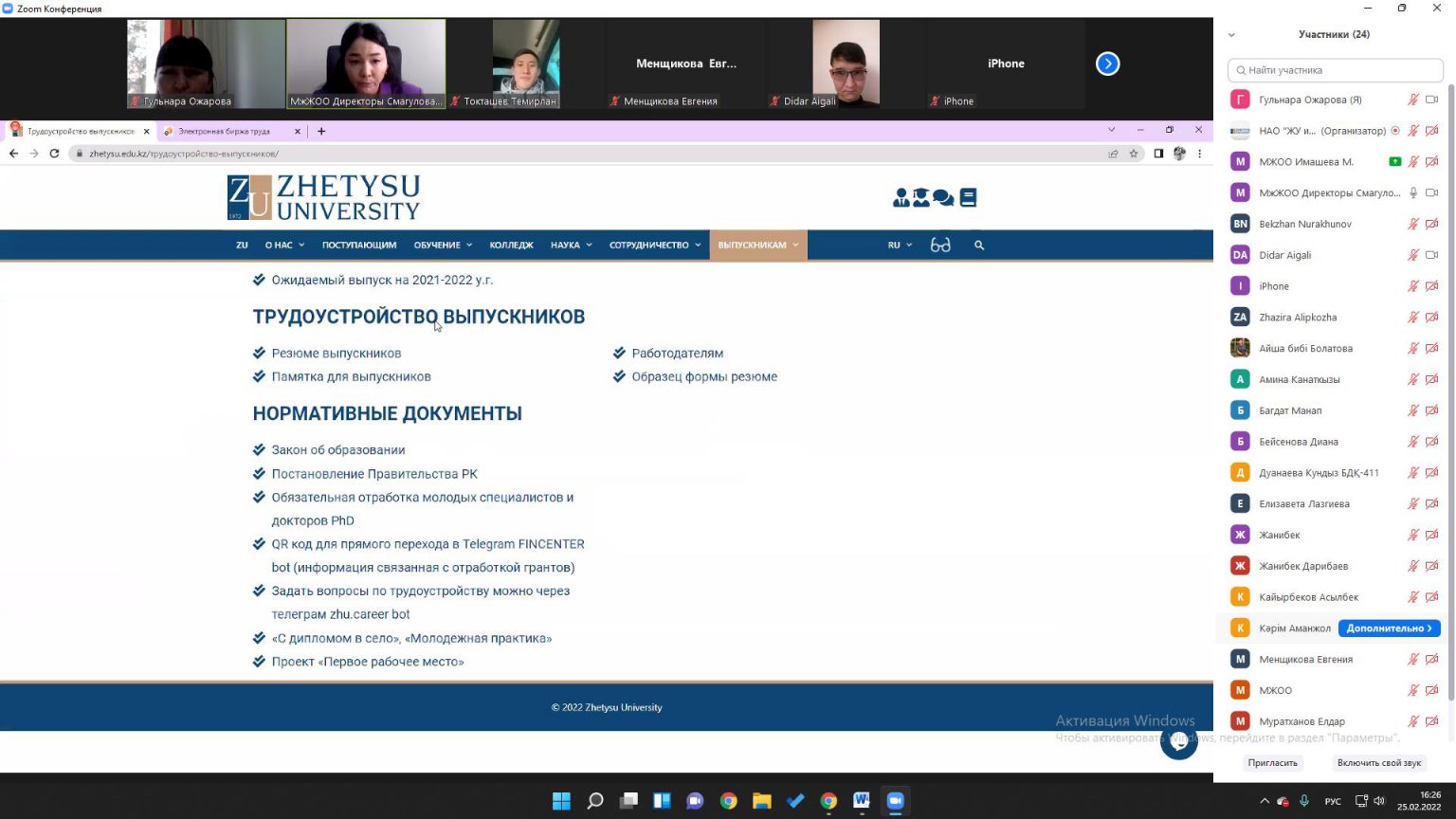Toggle microphone for Гульнара Ожарова

click(x=1412, y=100)
